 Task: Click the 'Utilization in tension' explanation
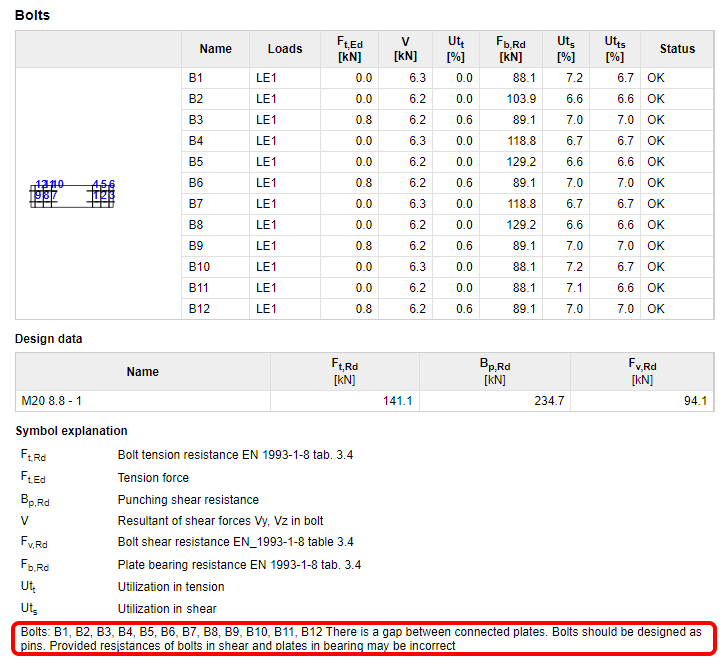pos(171,587)
